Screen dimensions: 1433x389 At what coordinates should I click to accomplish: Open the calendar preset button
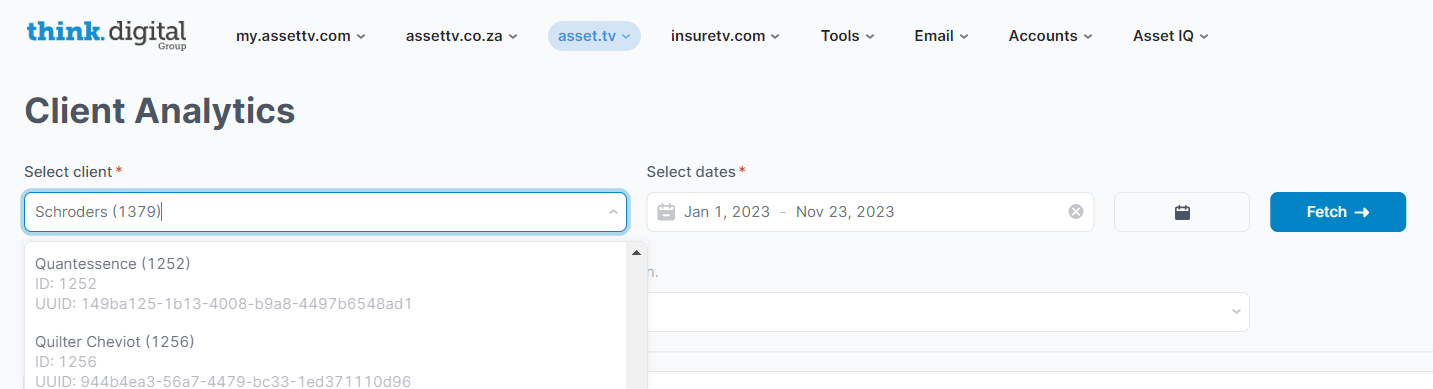1182,212
